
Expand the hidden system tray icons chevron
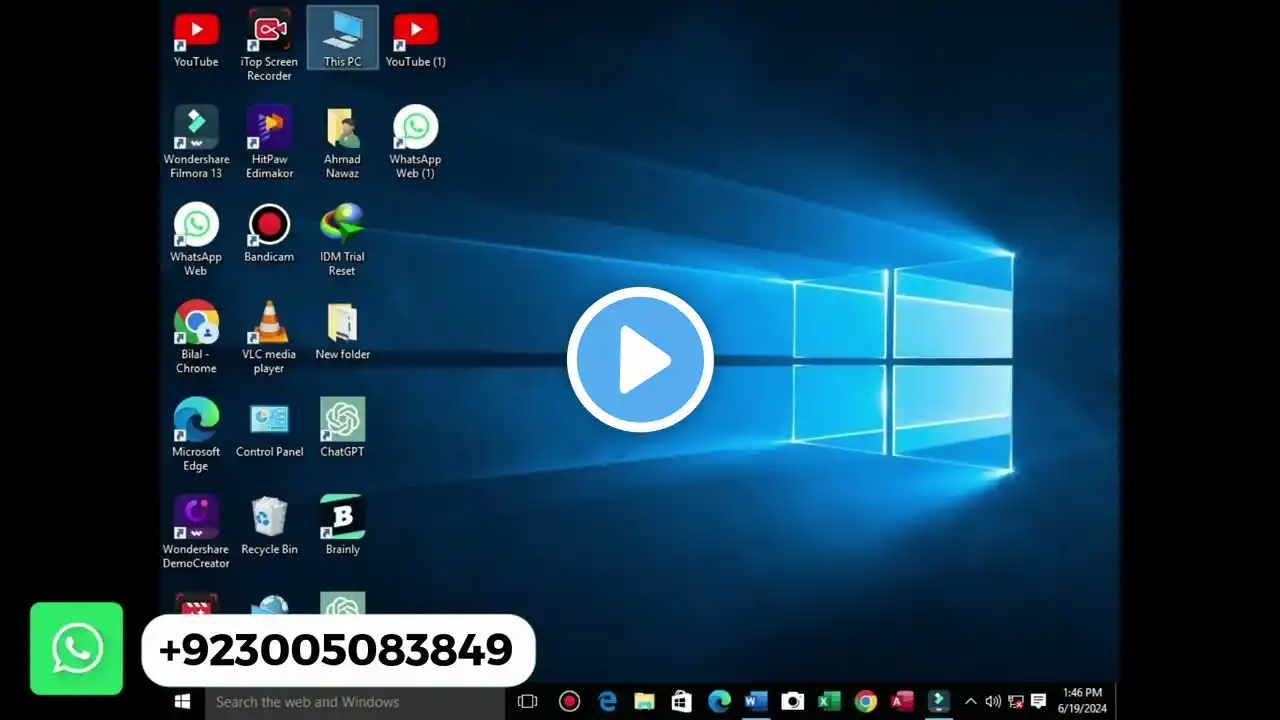(970, 702)
